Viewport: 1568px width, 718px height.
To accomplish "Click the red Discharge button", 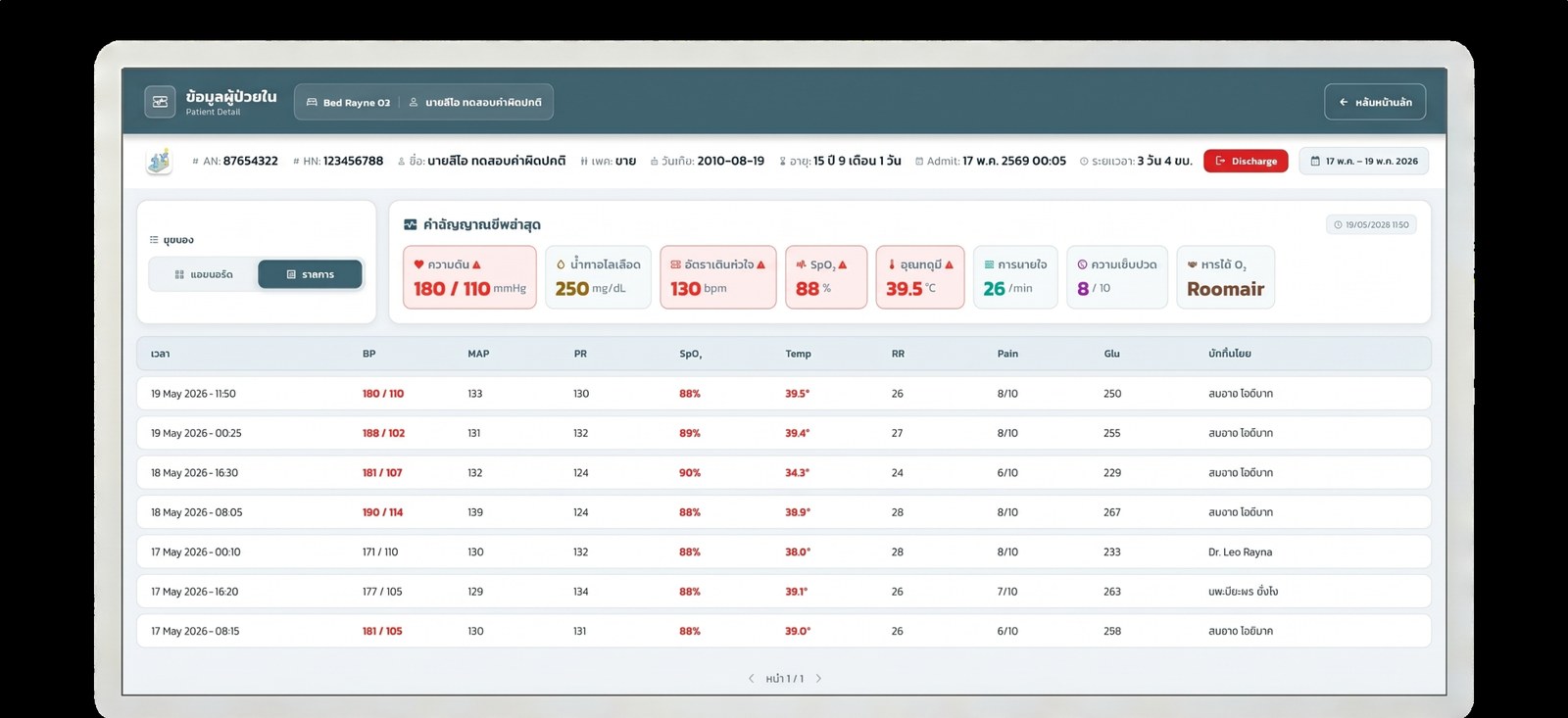I will click(x=1246, y=161).
